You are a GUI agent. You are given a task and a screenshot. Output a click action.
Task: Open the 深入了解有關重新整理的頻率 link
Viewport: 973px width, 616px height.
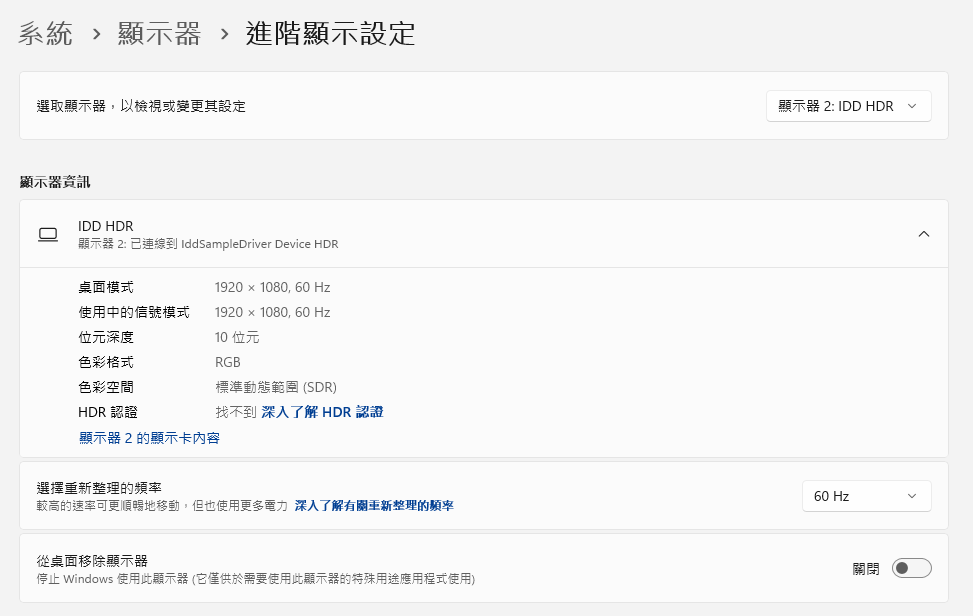(x=373, y=506)
